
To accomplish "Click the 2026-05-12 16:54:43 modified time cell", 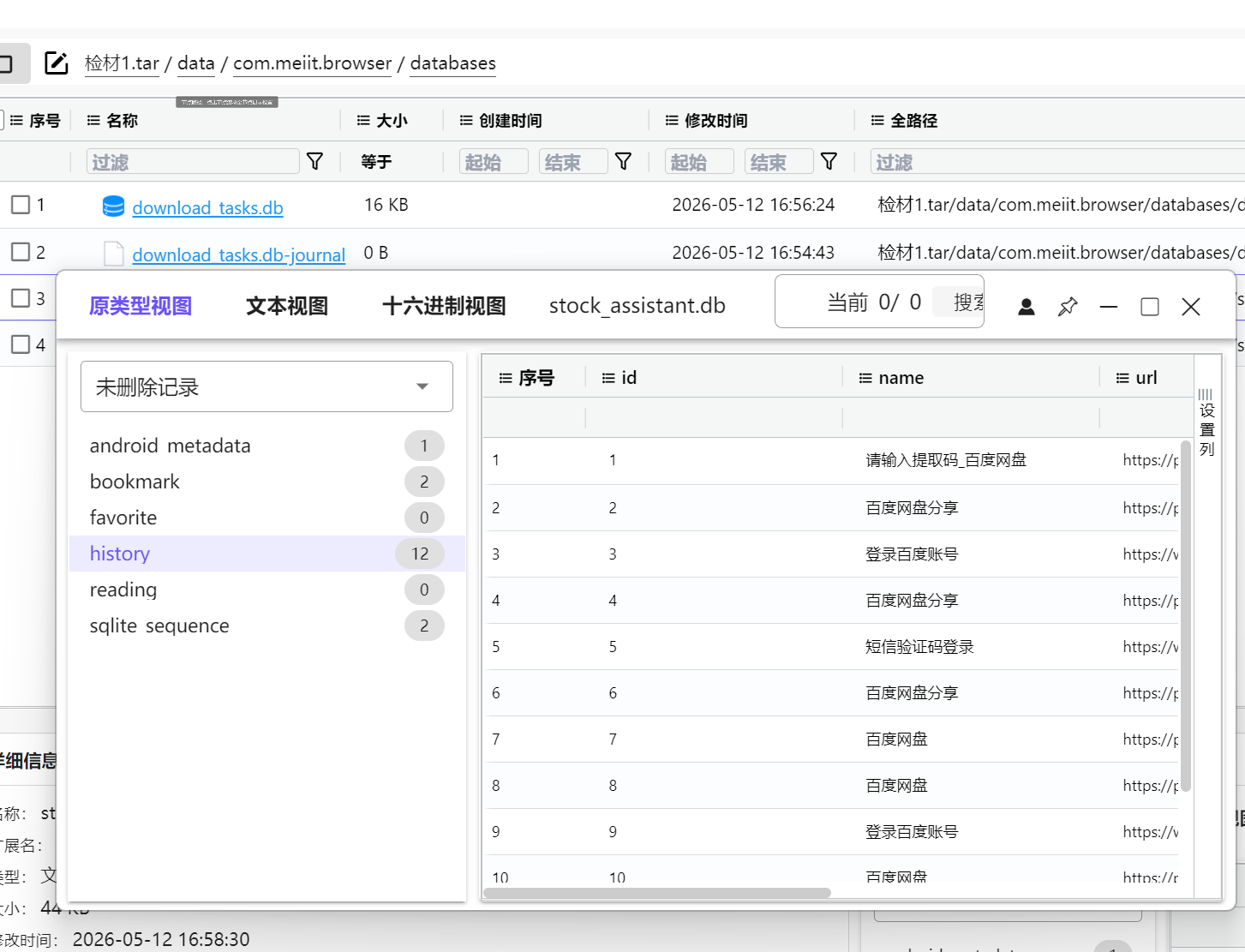I will coord(753,252).
